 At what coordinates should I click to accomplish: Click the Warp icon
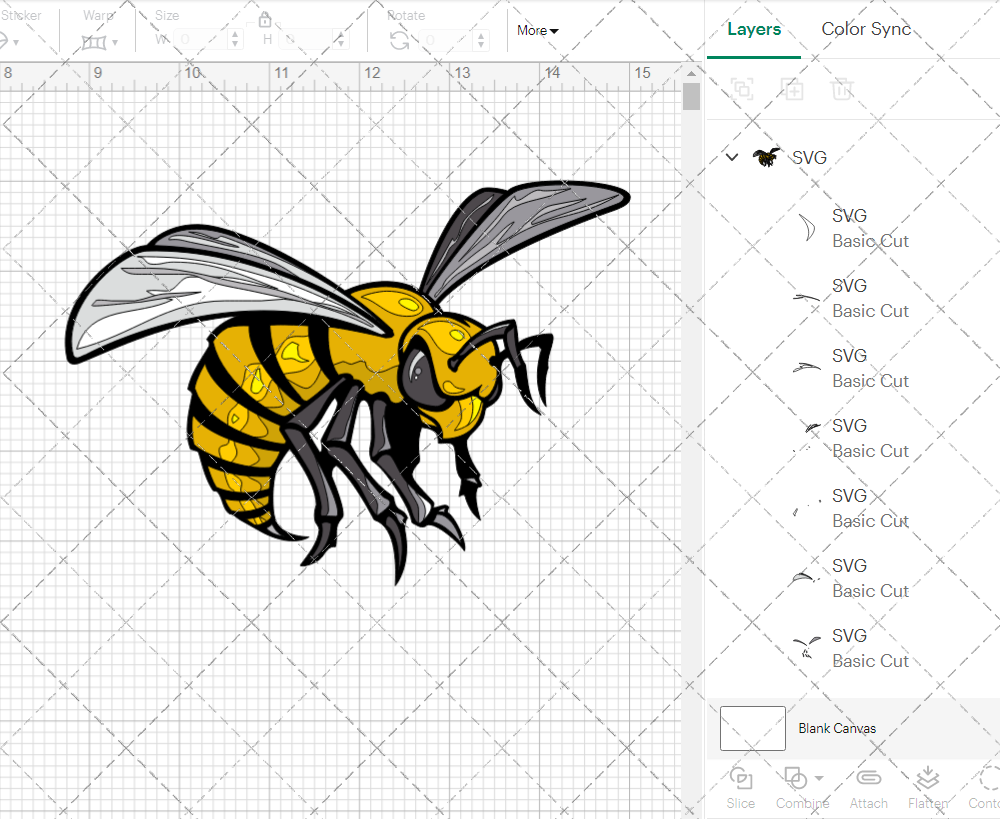94,43
